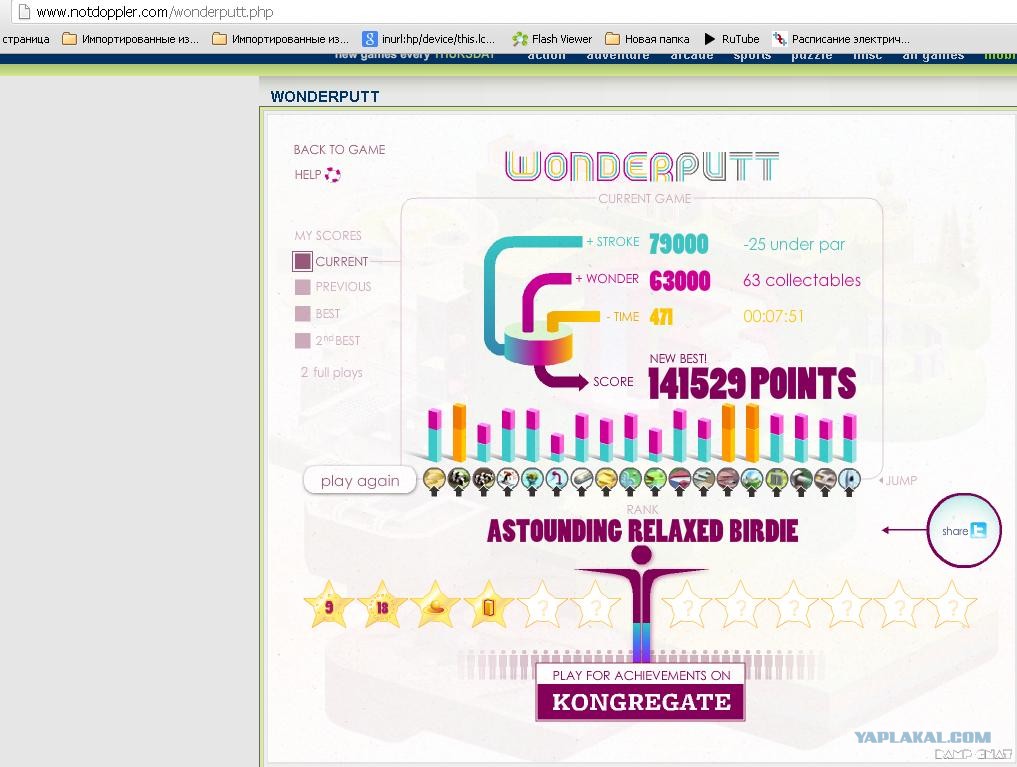Screen dimensions: 1017x767
Task: Click the WONDERPUTT page heading
Action: click(325, 97)
